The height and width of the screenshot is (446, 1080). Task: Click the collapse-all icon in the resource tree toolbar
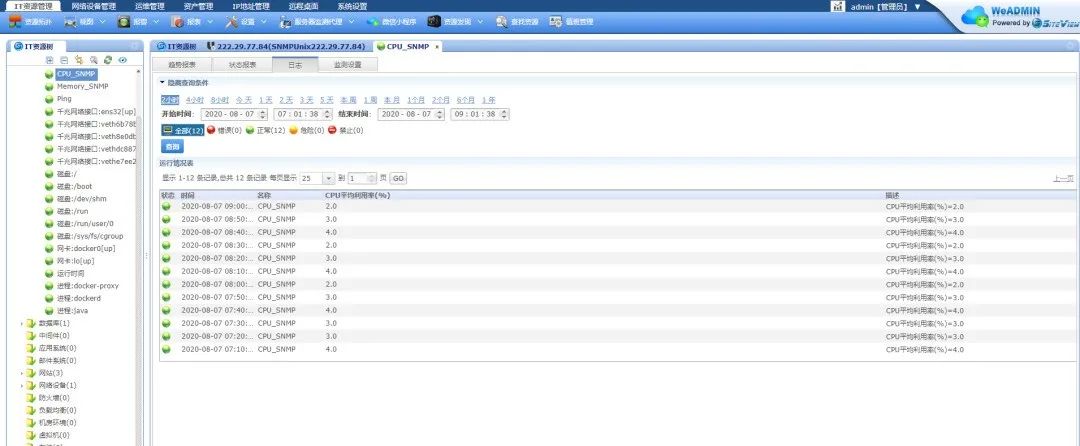(x=64, y=60)
